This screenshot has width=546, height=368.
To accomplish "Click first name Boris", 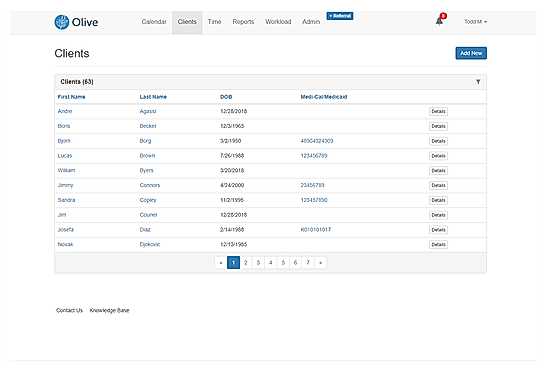I will [64, 126].
